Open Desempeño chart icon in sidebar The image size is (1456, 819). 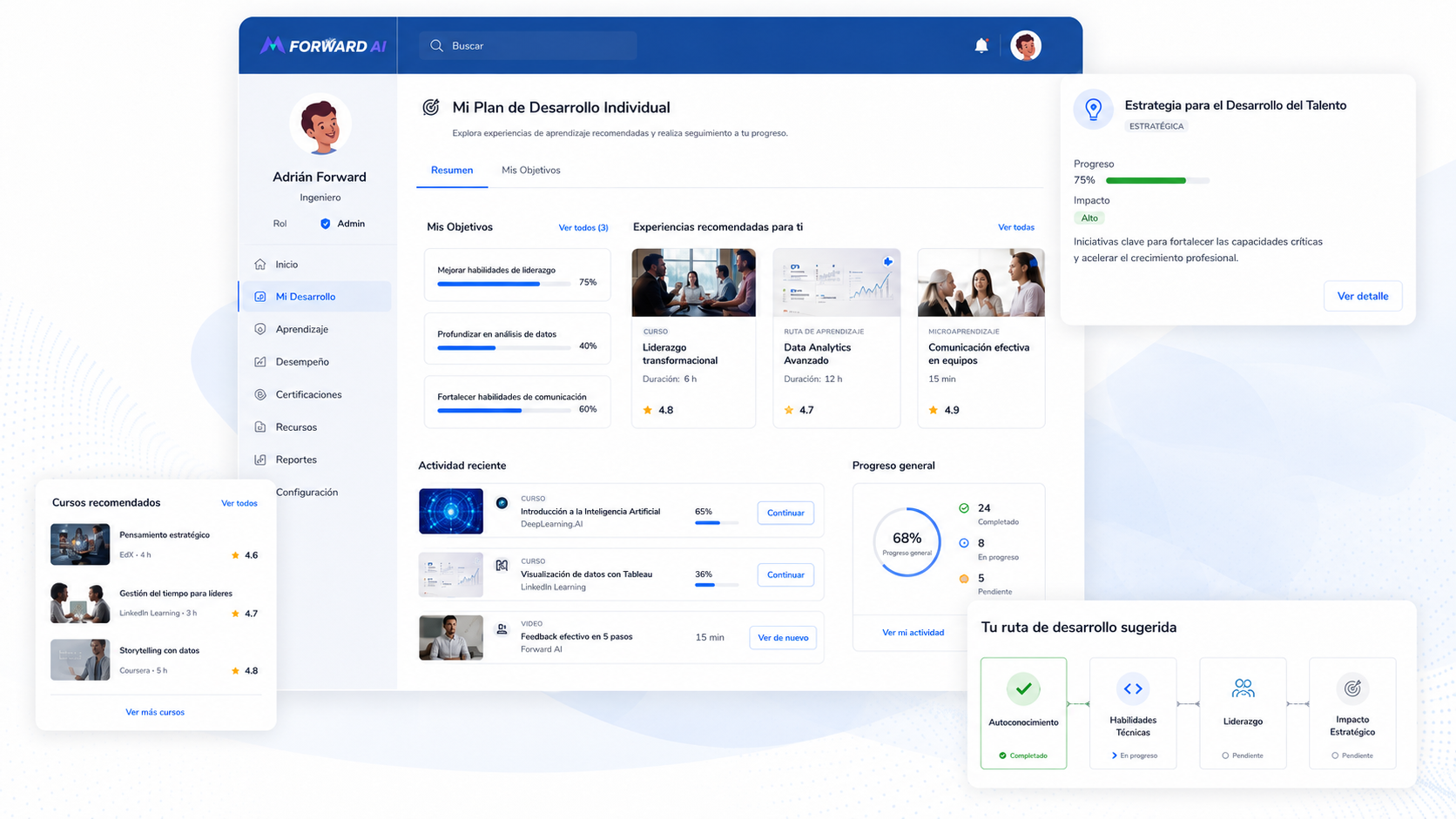260,361
